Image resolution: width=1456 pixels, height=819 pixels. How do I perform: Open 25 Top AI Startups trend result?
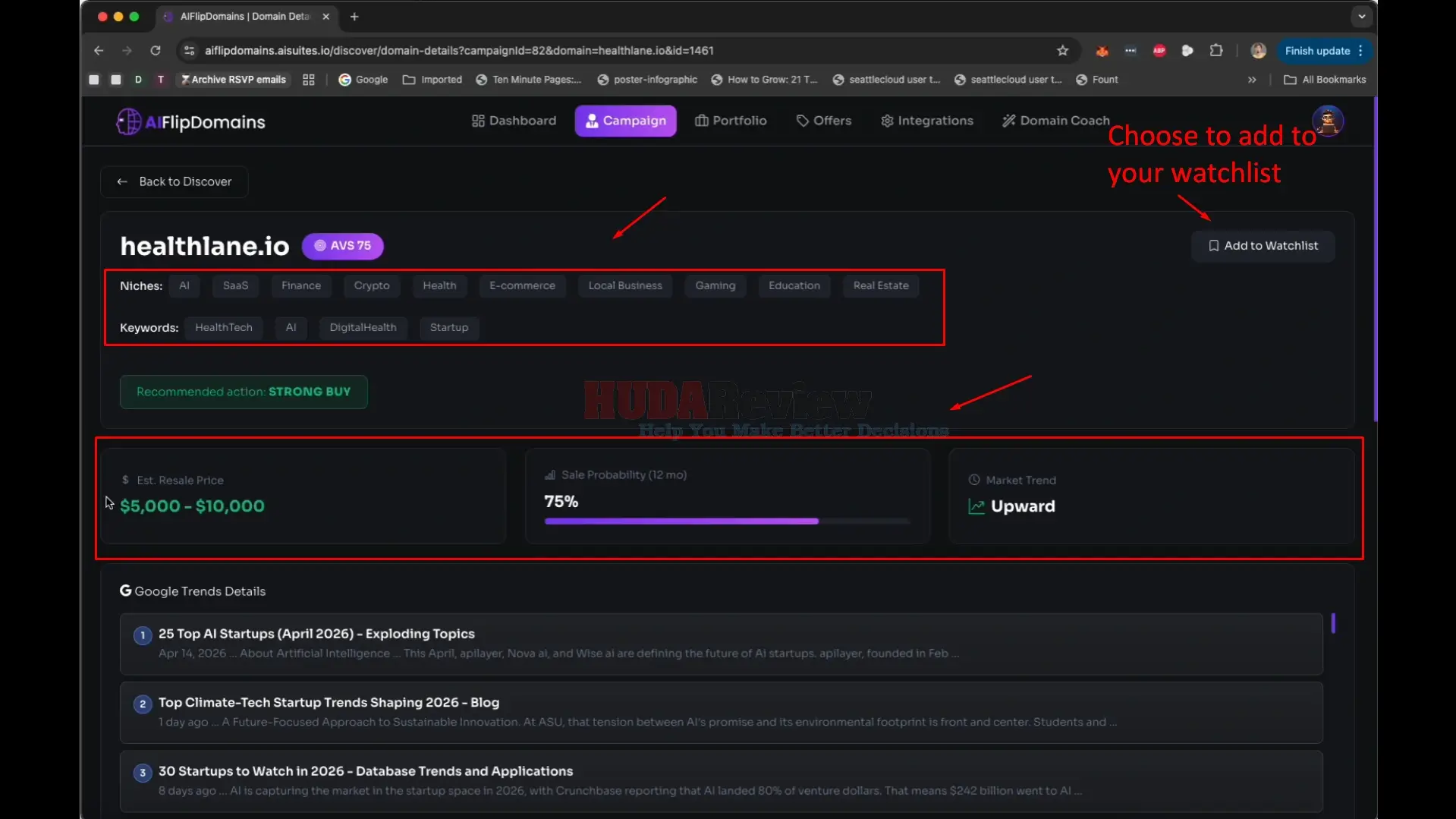pyautogui.click(x=721, y=644)
